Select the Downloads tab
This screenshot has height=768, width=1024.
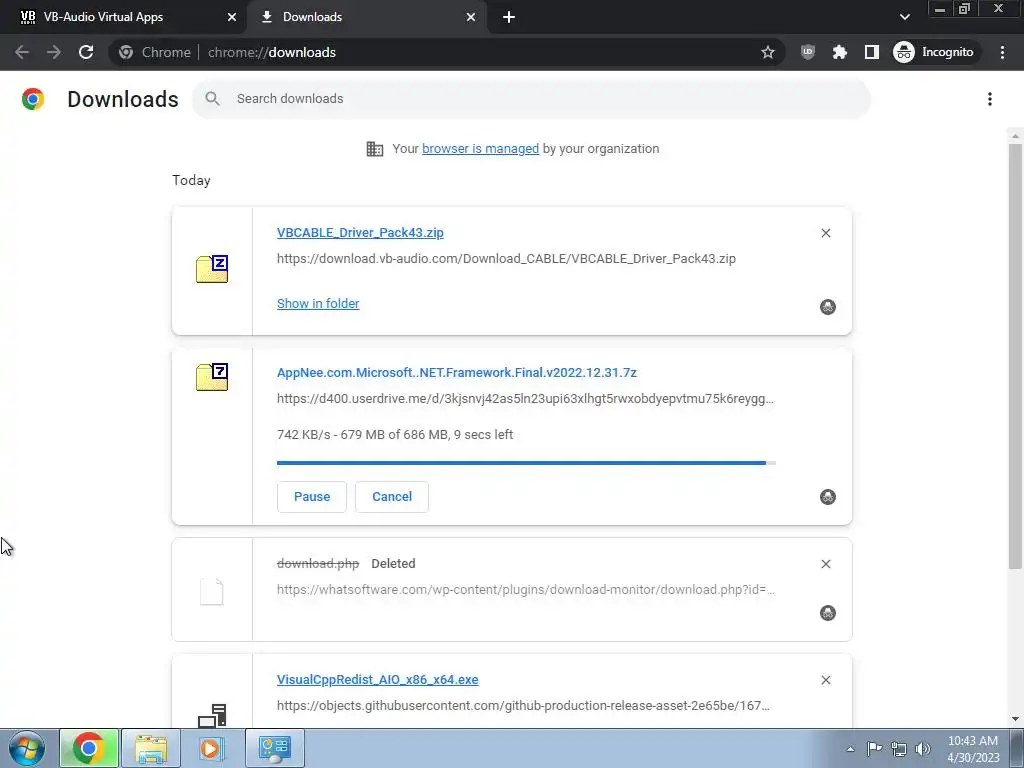368,17
